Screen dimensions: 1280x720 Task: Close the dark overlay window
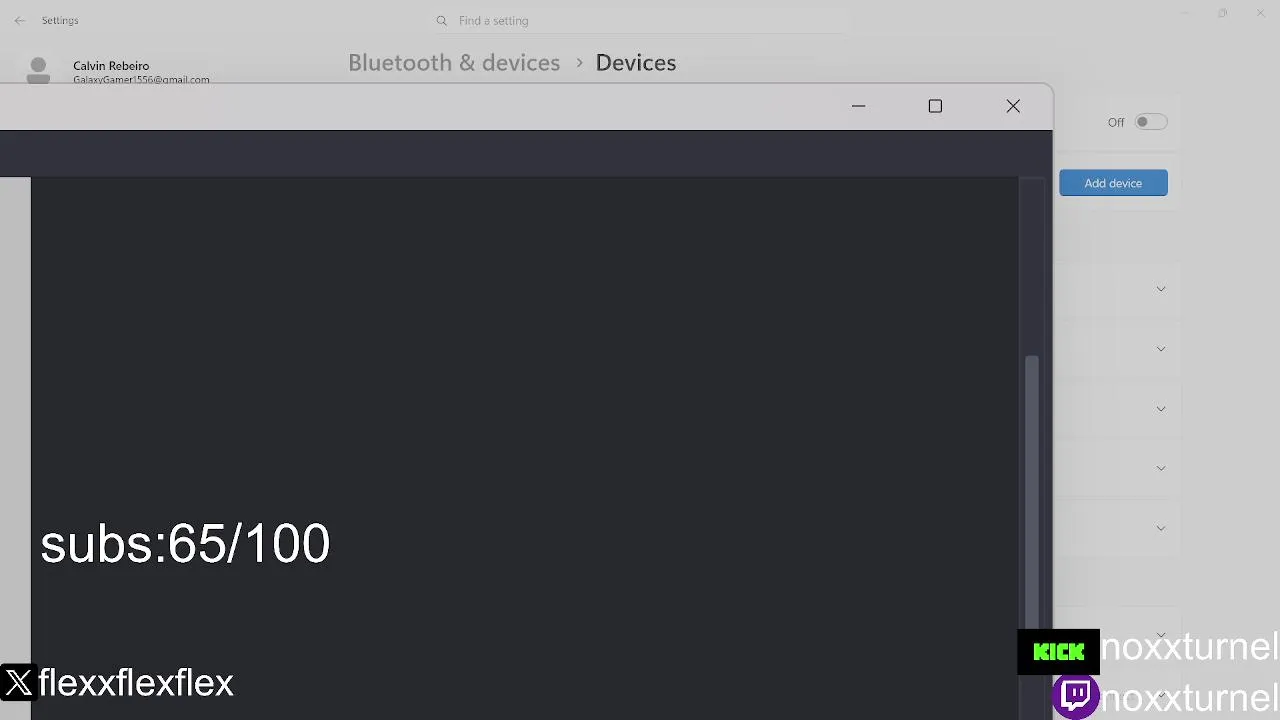(x=1013, y=106)
